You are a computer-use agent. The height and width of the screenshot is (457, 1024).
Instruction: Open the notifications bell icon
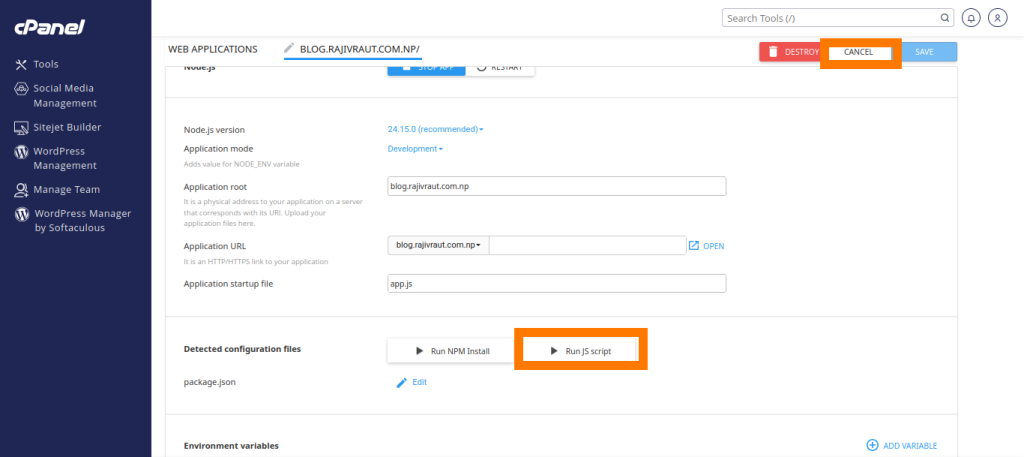tap(971, 18)
